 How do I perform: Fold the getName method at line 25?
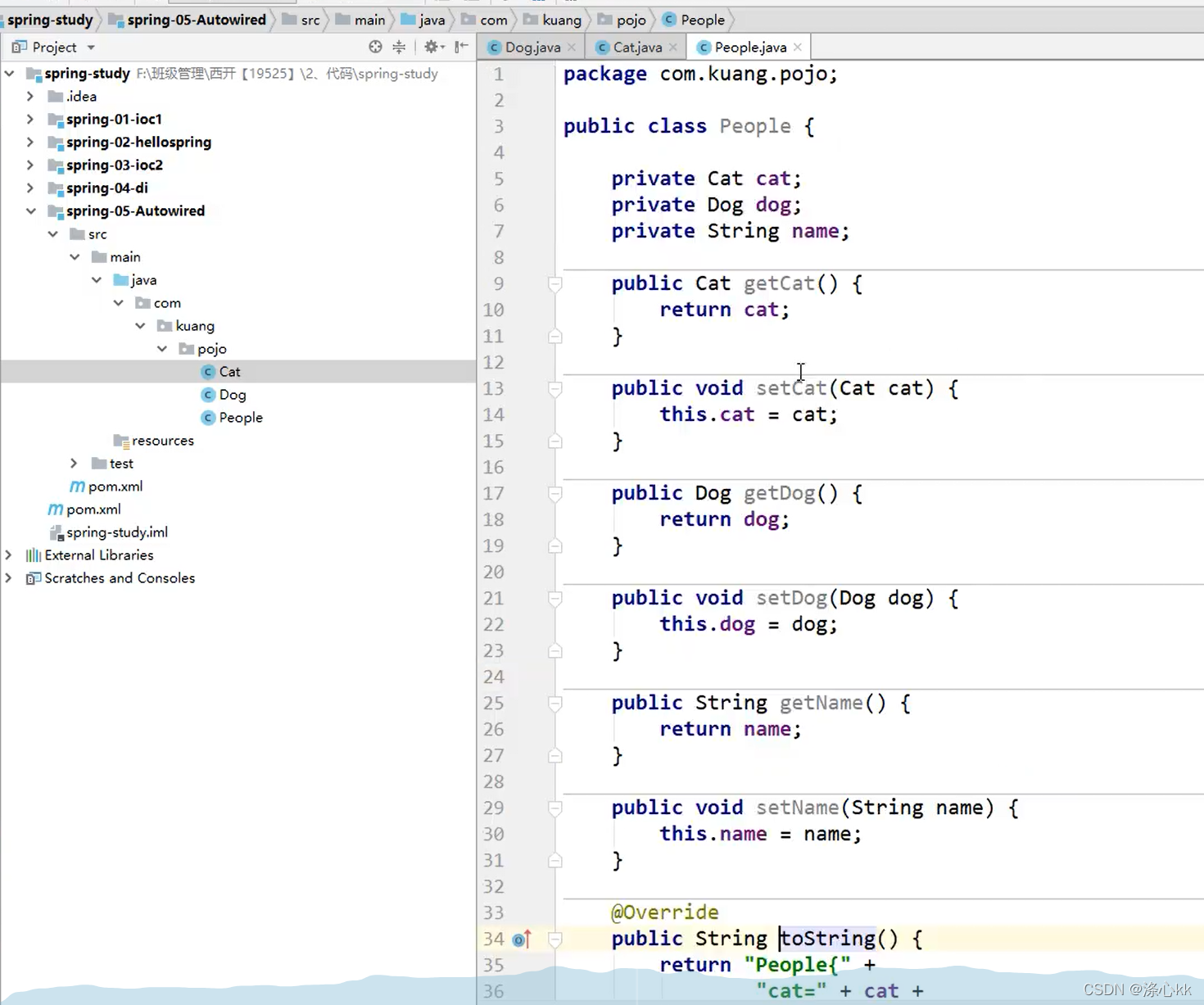[554, 704]
